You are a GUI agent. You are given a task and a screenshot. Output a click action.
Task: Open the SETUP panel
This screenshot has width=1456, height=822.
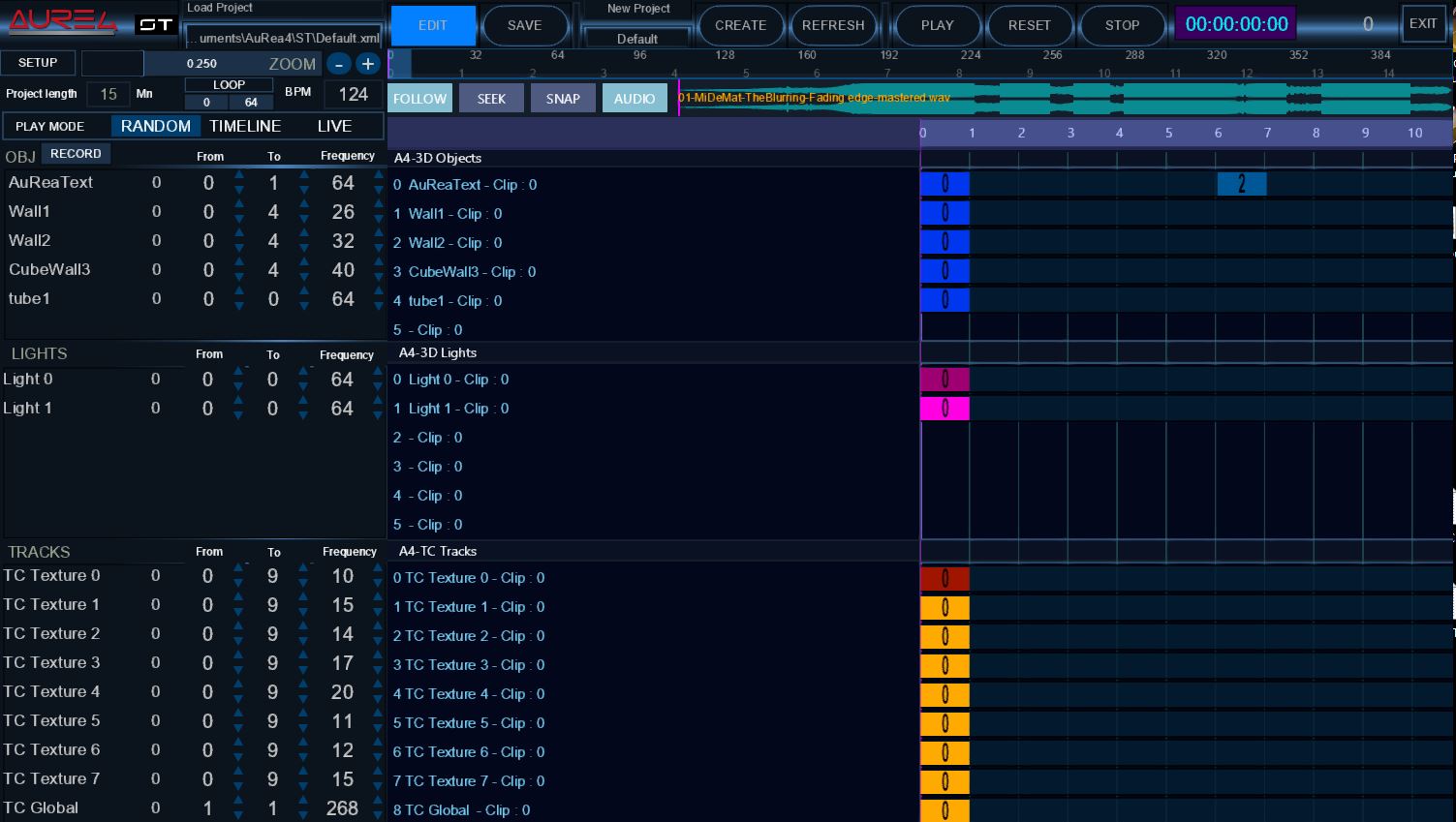click(x=38, y=63)
